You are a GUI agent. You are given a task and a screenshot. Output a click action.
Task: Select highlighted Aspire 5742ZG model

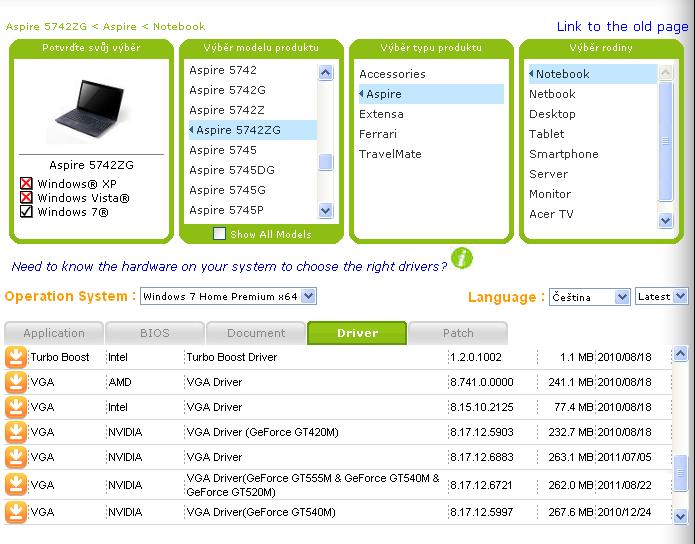click(x=253, y=130)
